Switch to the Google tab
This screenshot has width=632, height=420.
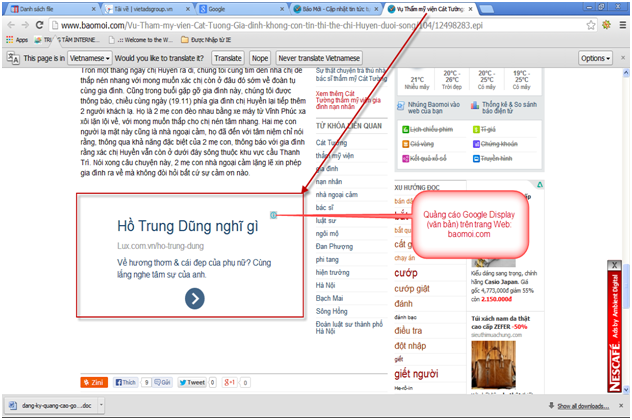point(241,9)
